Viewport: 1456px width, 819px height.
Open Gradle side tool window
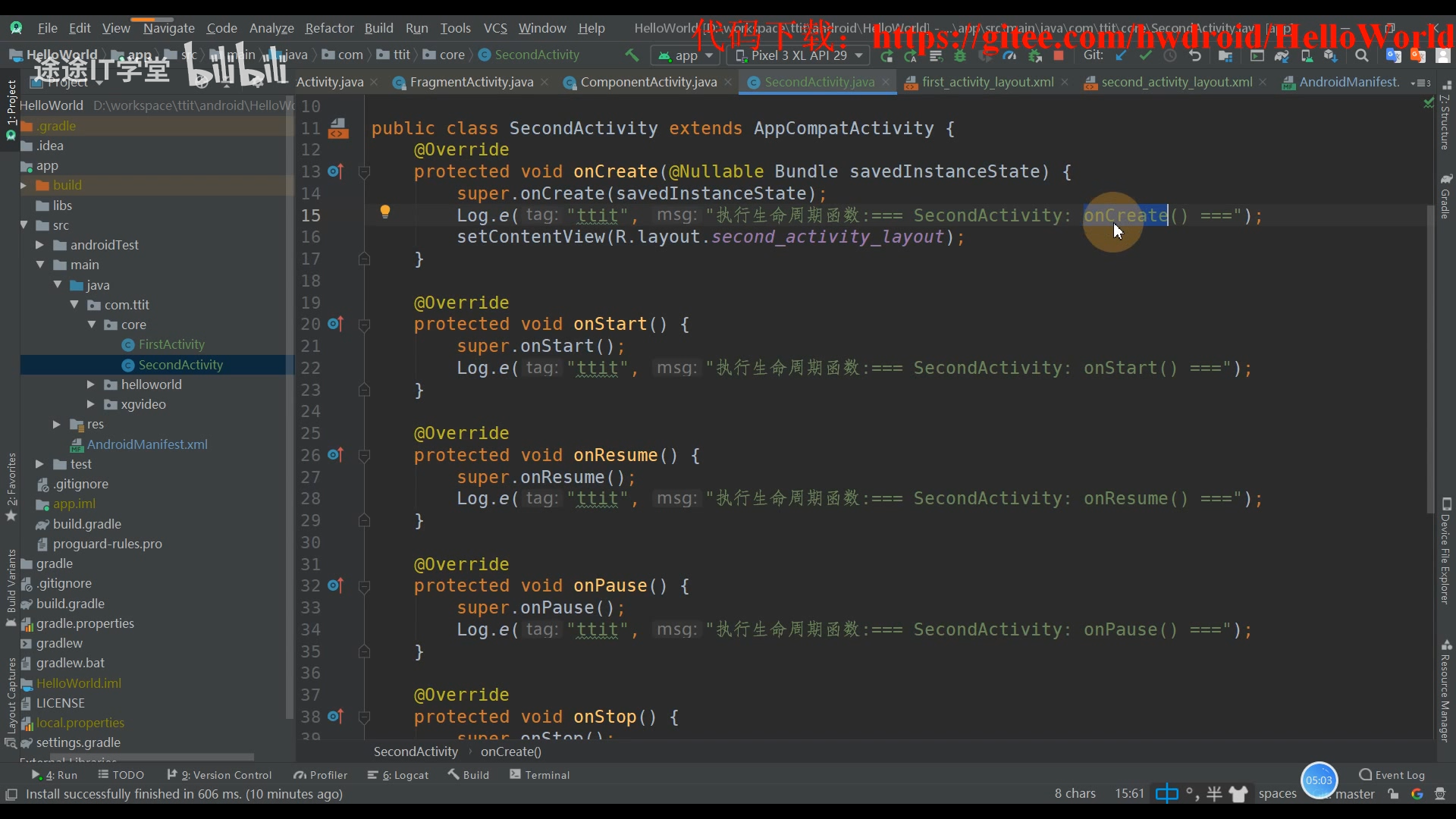pos(1446,196)
